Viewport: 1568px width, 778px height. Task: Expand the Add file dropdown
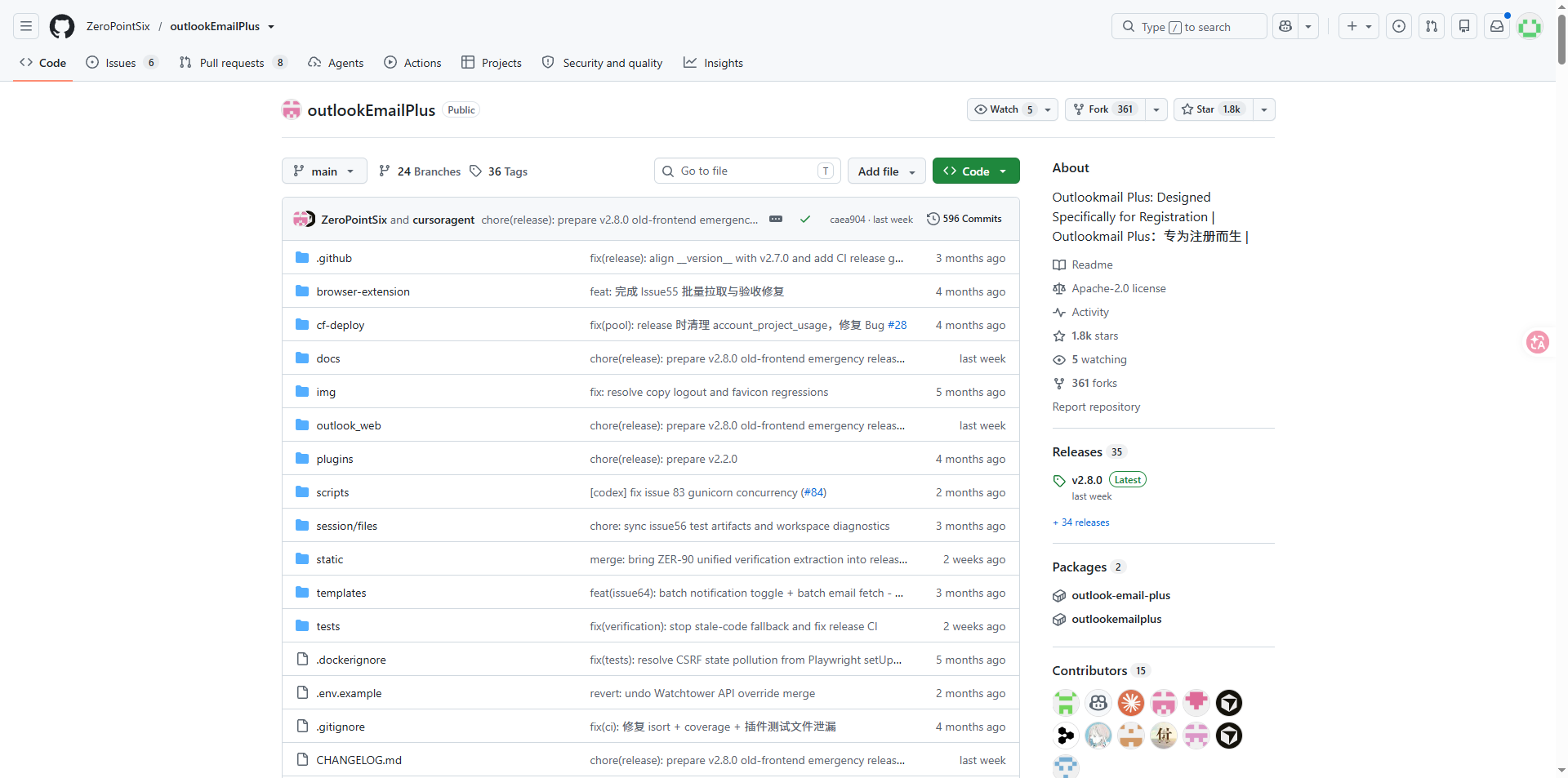point(886,171)
